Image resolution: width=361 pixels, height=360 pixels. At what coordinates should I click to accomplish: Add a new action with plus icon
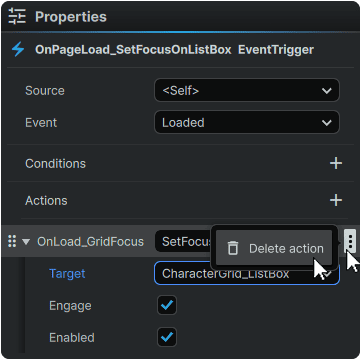coord(336,200)
